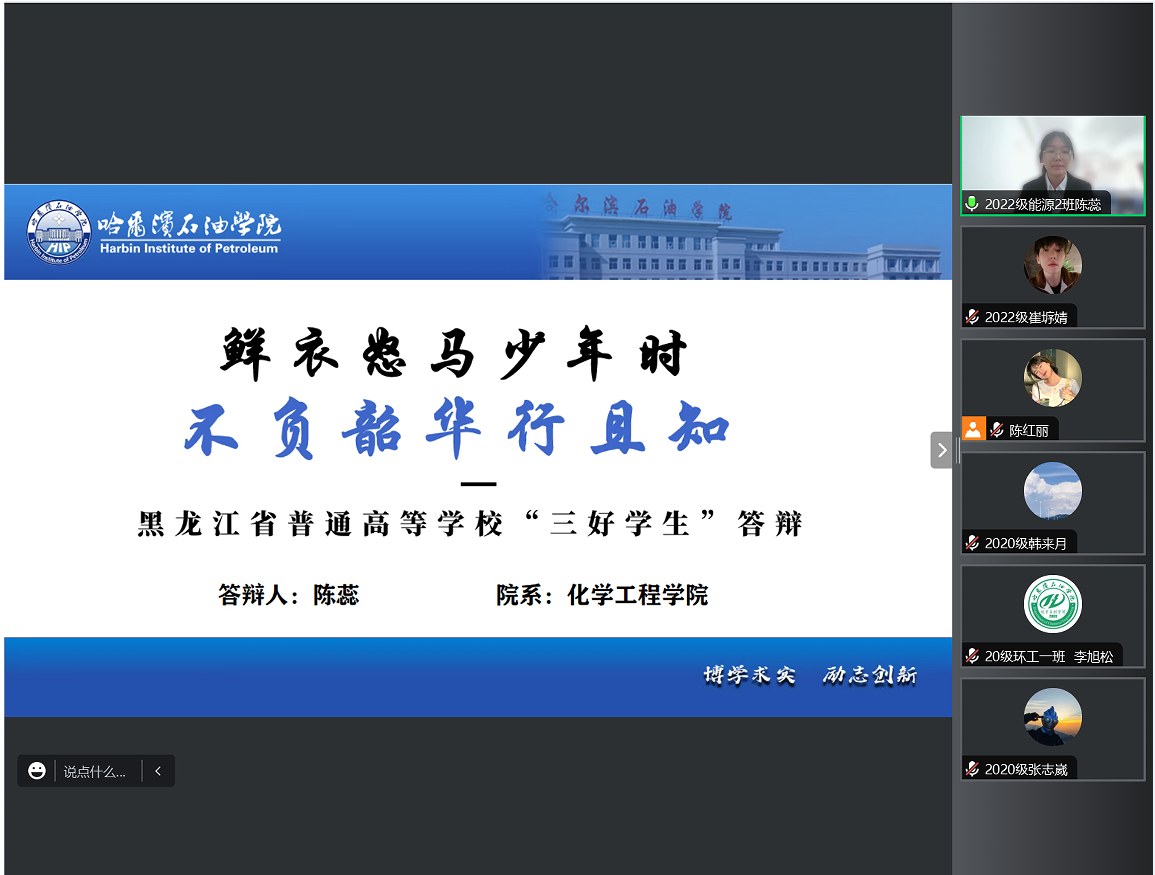Click the green microphone icon of 陈蕊
Screen dimensions: 1155x875
tap(971, 204)
